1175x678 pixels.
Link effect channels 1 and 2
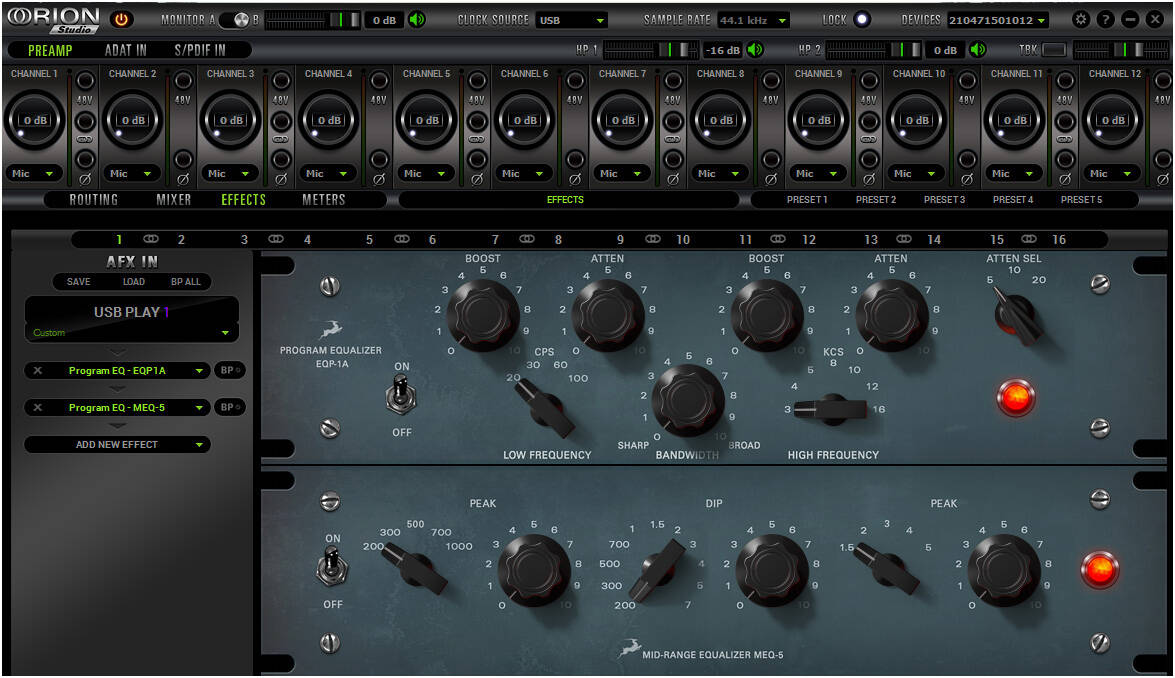pyautogui.click(x=151, y=239)
